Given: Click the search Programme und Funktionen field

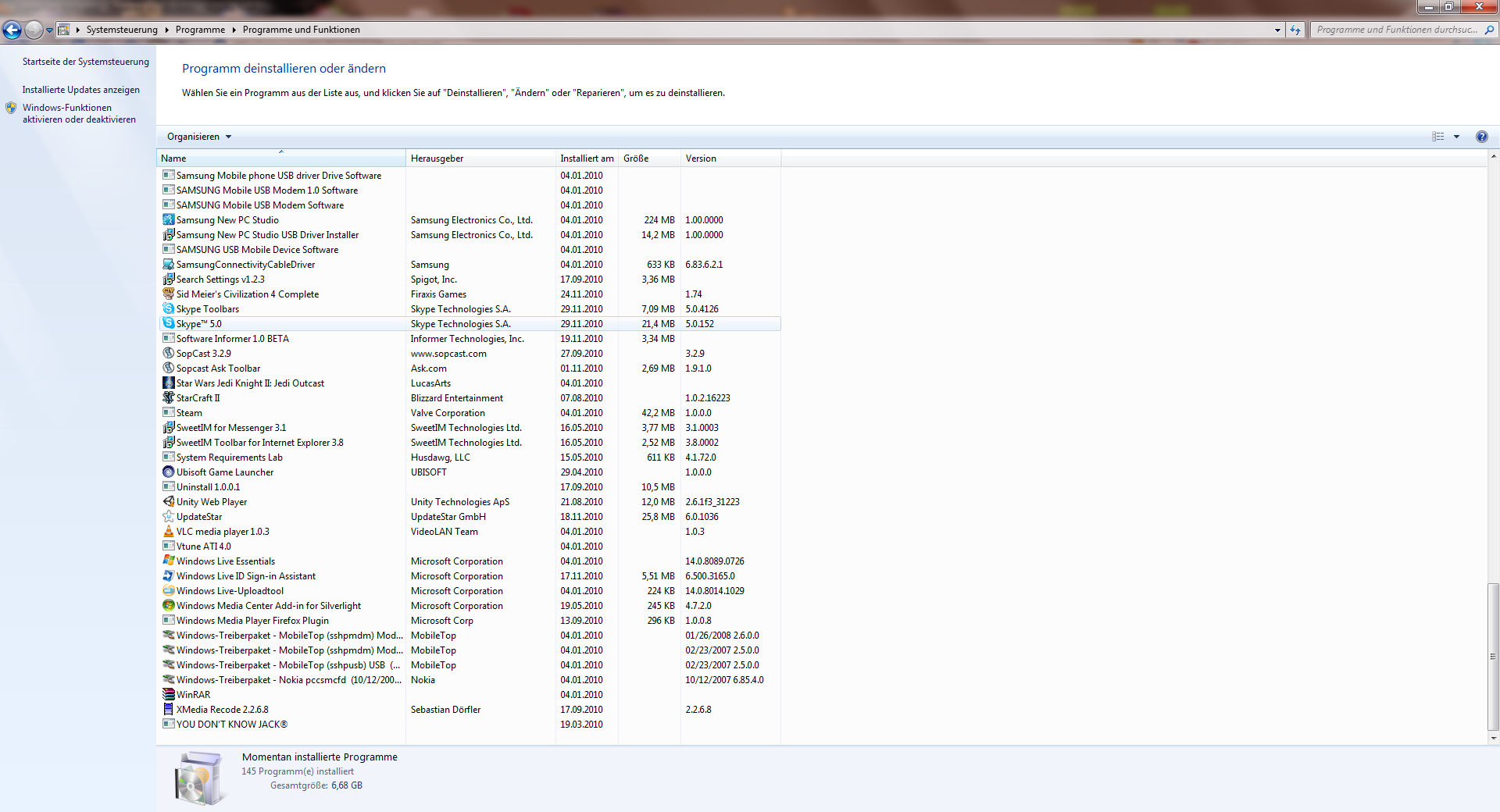Looking at the screenshot, I should [1396, 30].
